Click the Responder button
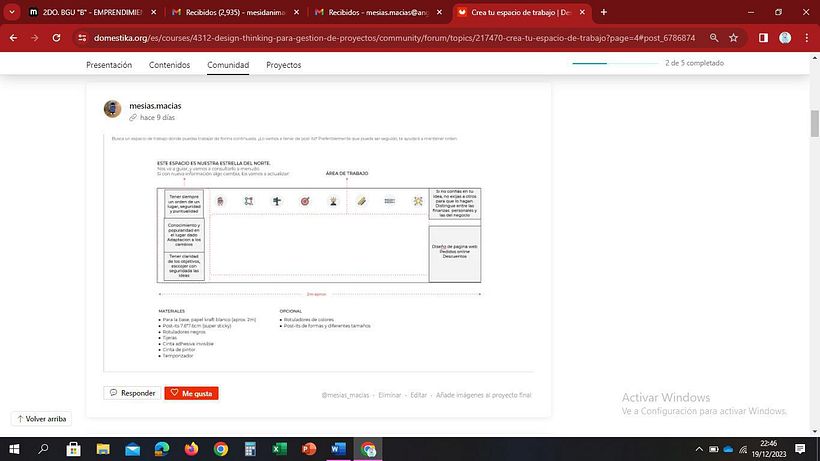 coord(132,393)
